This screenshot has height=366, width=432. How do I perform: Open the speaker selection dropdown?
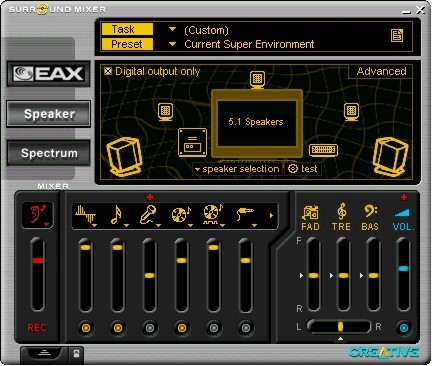pyautogui.click(x=237, y=169)
